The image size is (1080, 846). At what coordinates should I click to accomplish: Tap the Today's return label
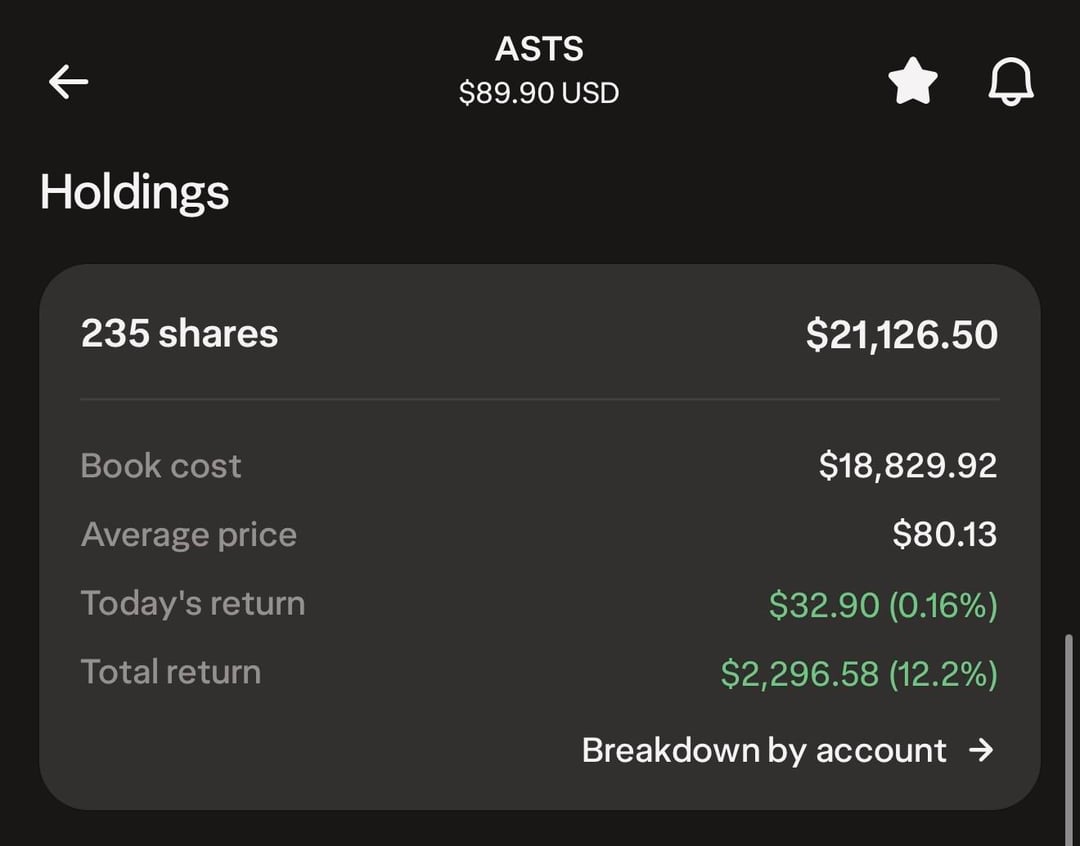pos(193,604)
